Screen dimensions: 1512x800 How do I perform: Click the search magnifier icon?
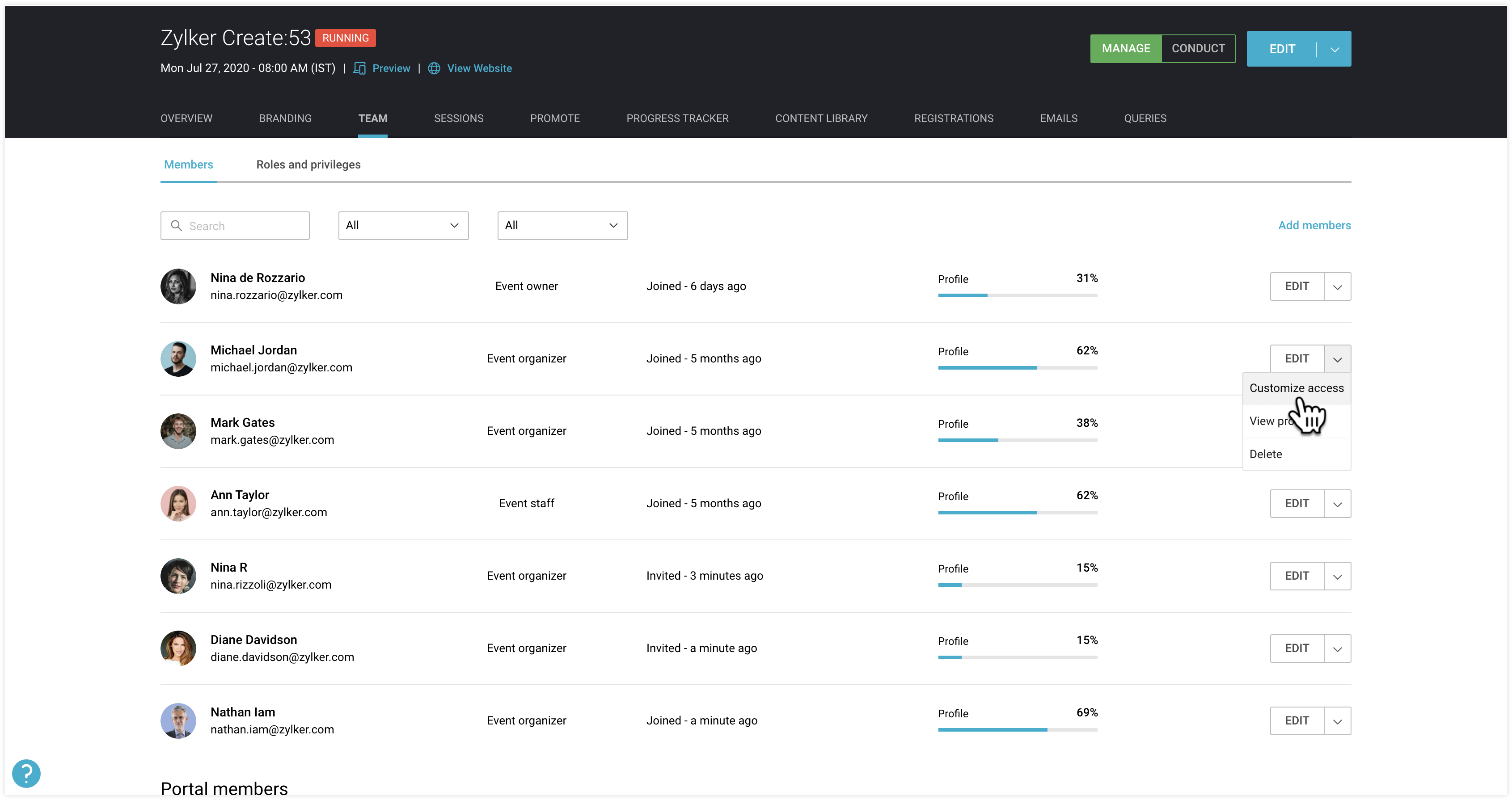tap(176, 225)
